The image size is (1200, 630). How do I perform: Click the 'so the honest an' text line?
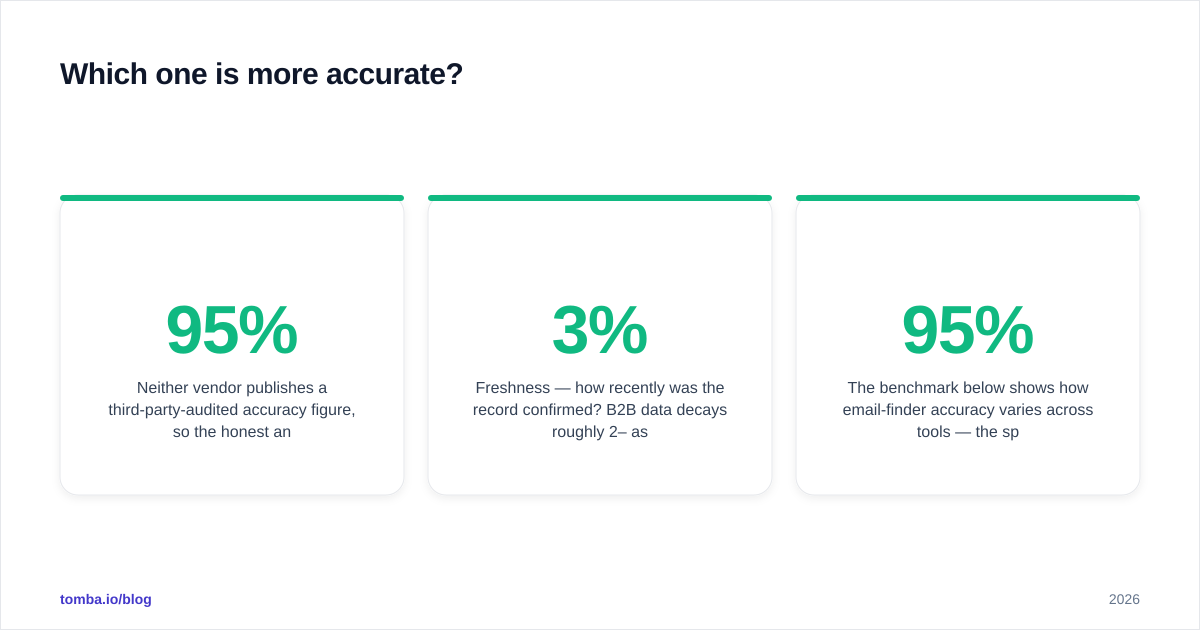(x=232, y=432)
